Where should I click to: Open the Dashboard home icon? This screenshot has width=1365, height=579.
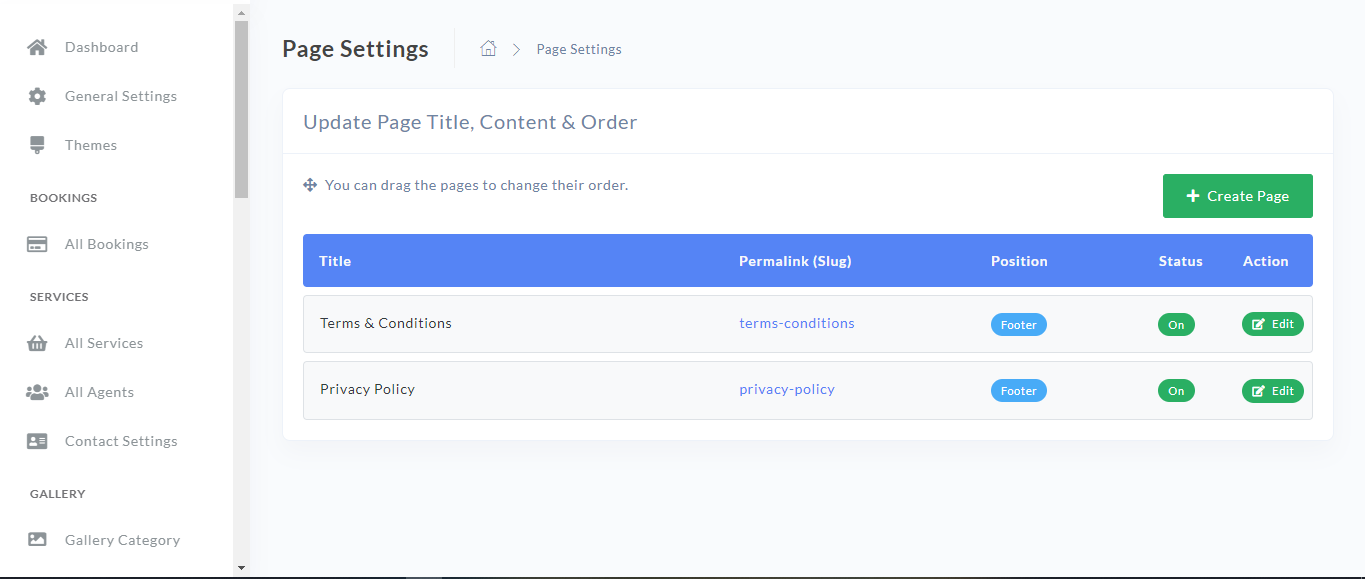click(x=37, y=46)
